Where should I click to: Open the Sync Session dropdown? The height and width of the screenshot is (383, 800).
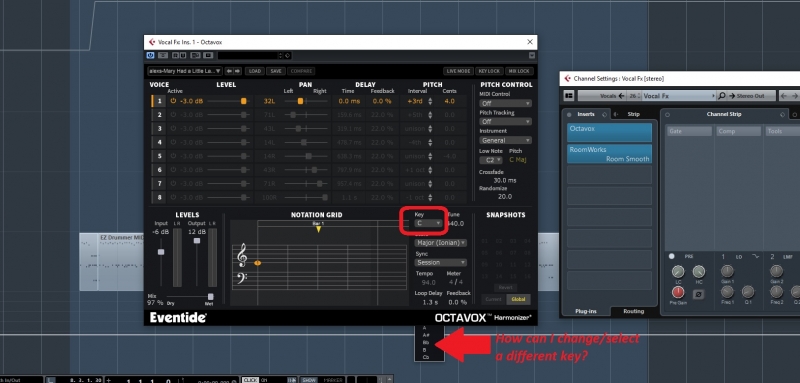click(441, 262)
